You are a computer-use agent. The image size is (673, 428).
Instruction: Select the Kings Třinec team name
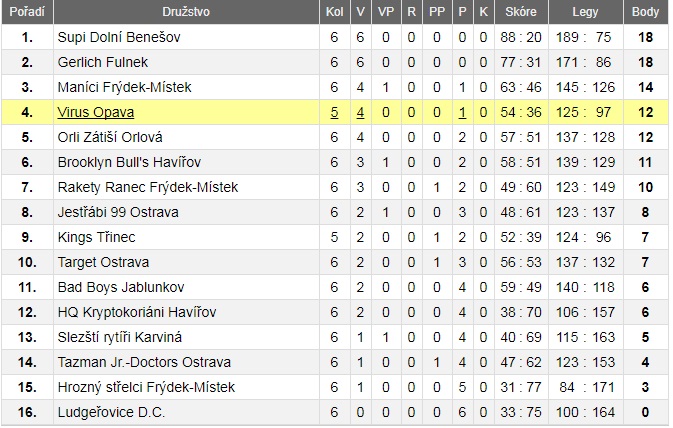(x=97, y=237)
